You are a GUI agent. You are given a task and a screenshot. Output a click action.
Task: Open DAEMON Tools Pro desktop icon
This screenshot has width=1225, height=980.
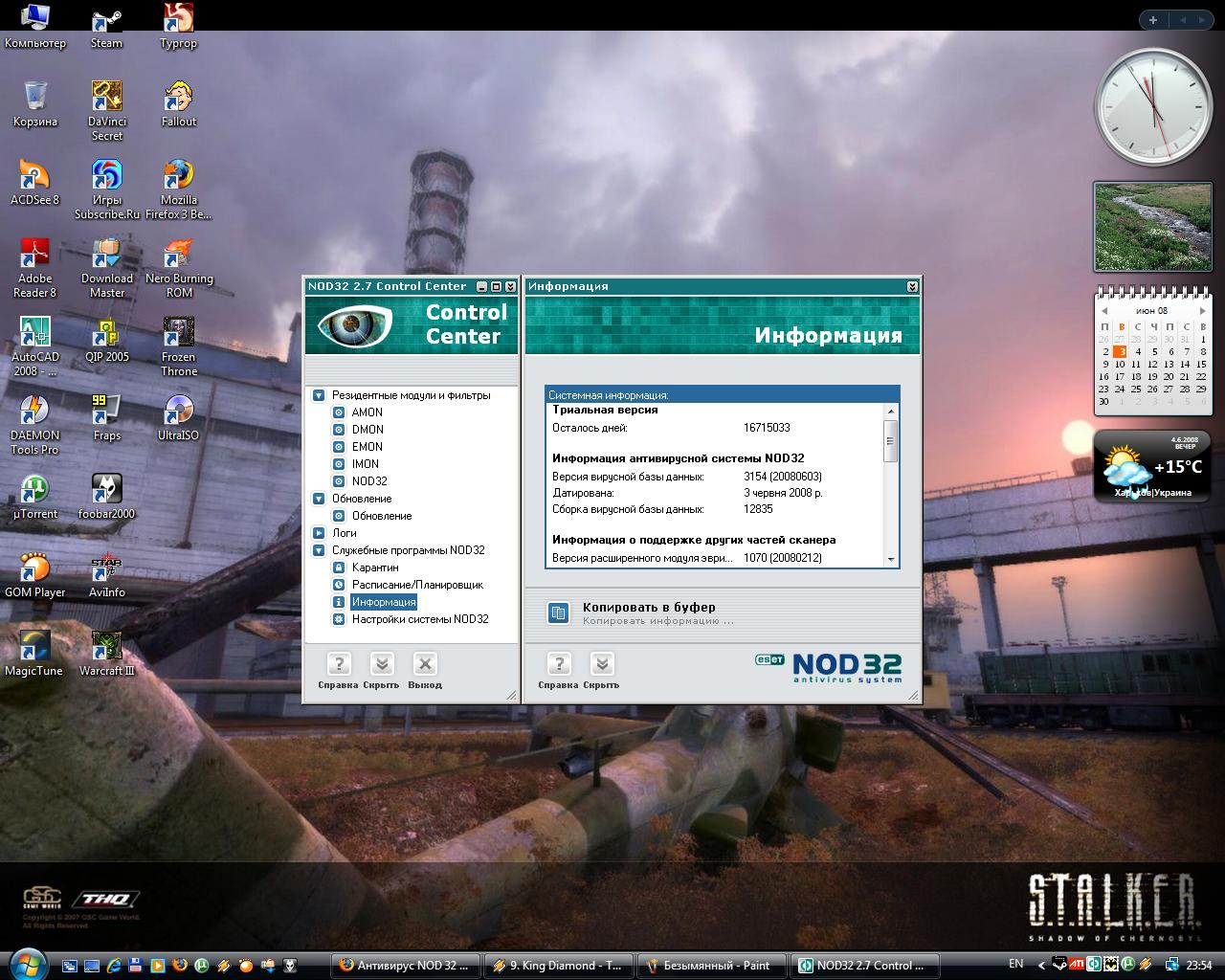(x=34, y=426)
